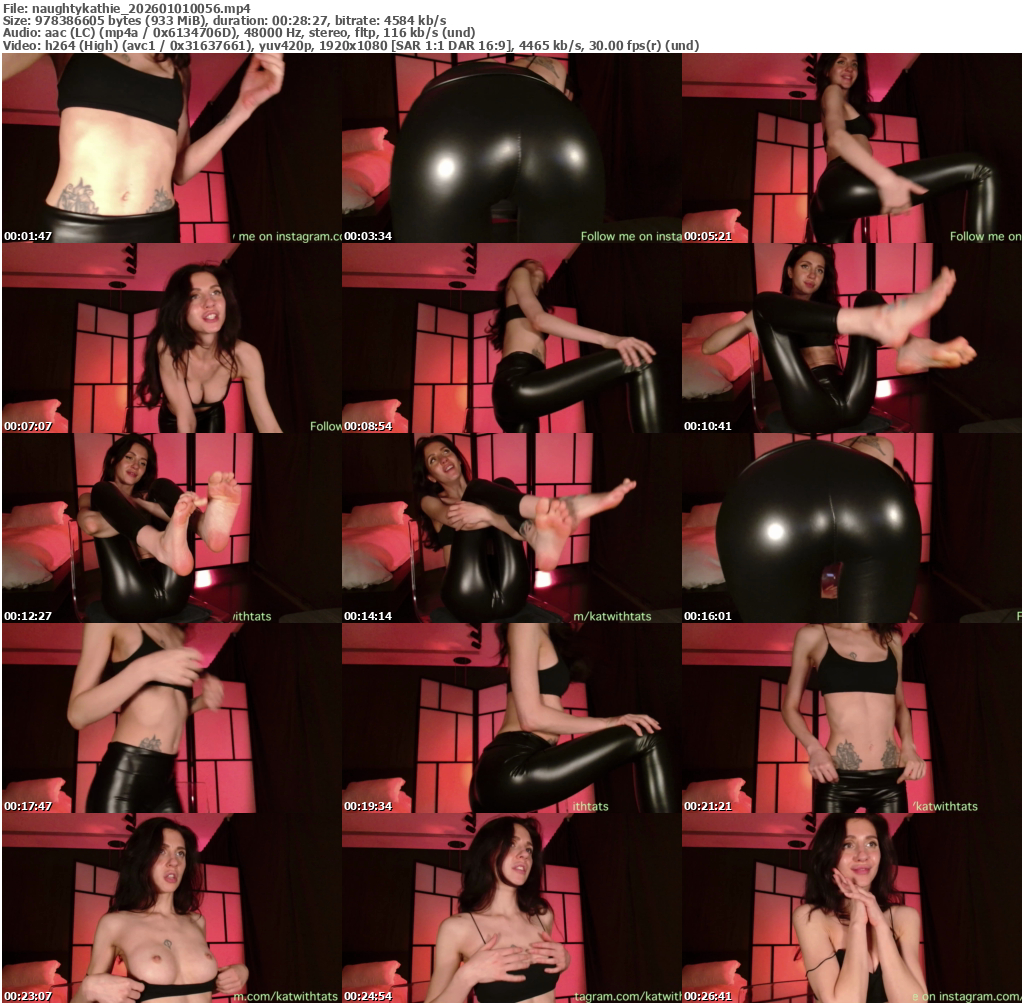Open the preview frame at 00:19:34

(511, 718)
